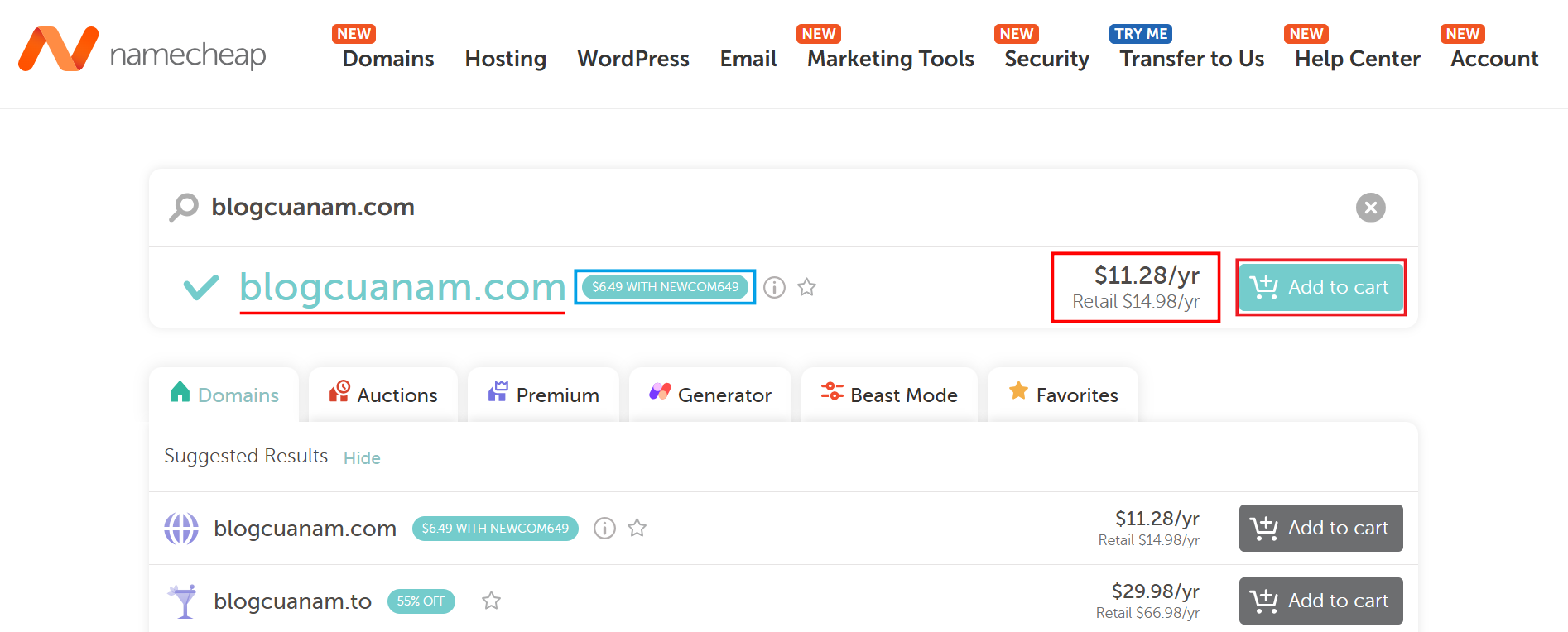Star the blogcuanam.to row
The width and height of the screenshot is (1568, 632).
coord(491,601)
